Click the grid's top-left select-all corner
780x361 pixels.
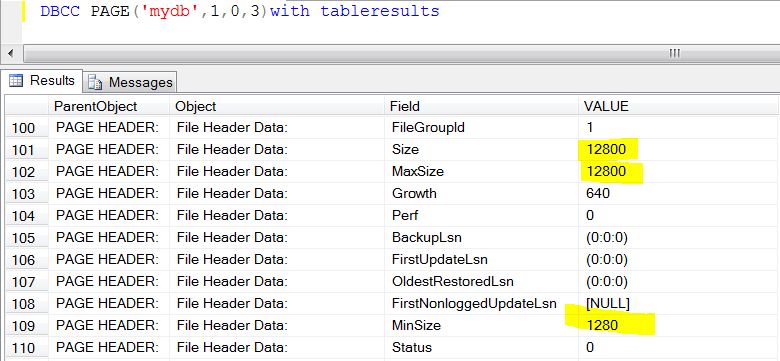point(26,106)
